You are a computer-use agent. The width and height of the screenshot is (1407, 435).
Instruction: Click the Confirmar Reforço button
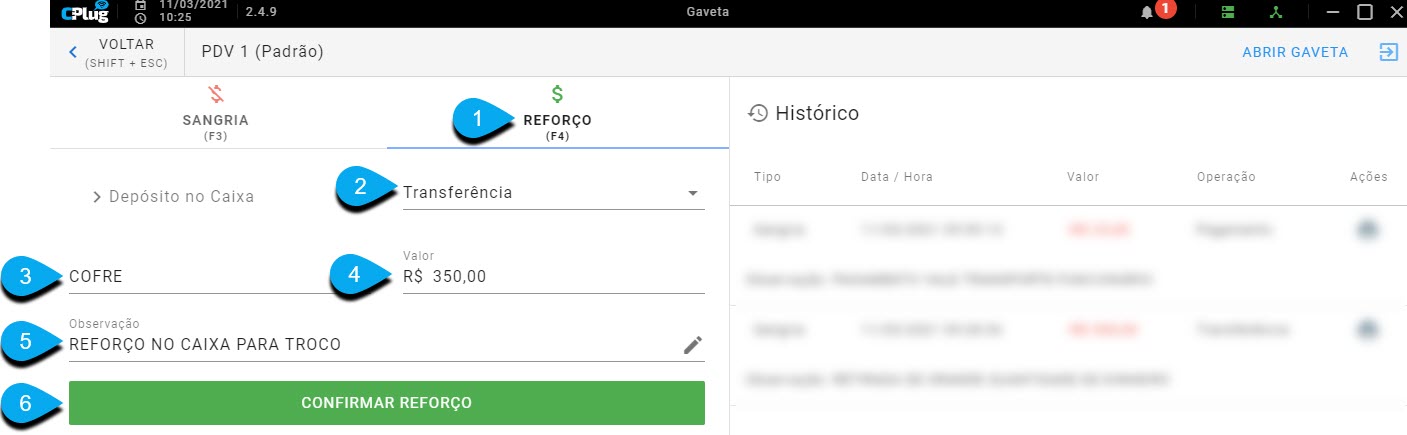click(x=387, y=403)
